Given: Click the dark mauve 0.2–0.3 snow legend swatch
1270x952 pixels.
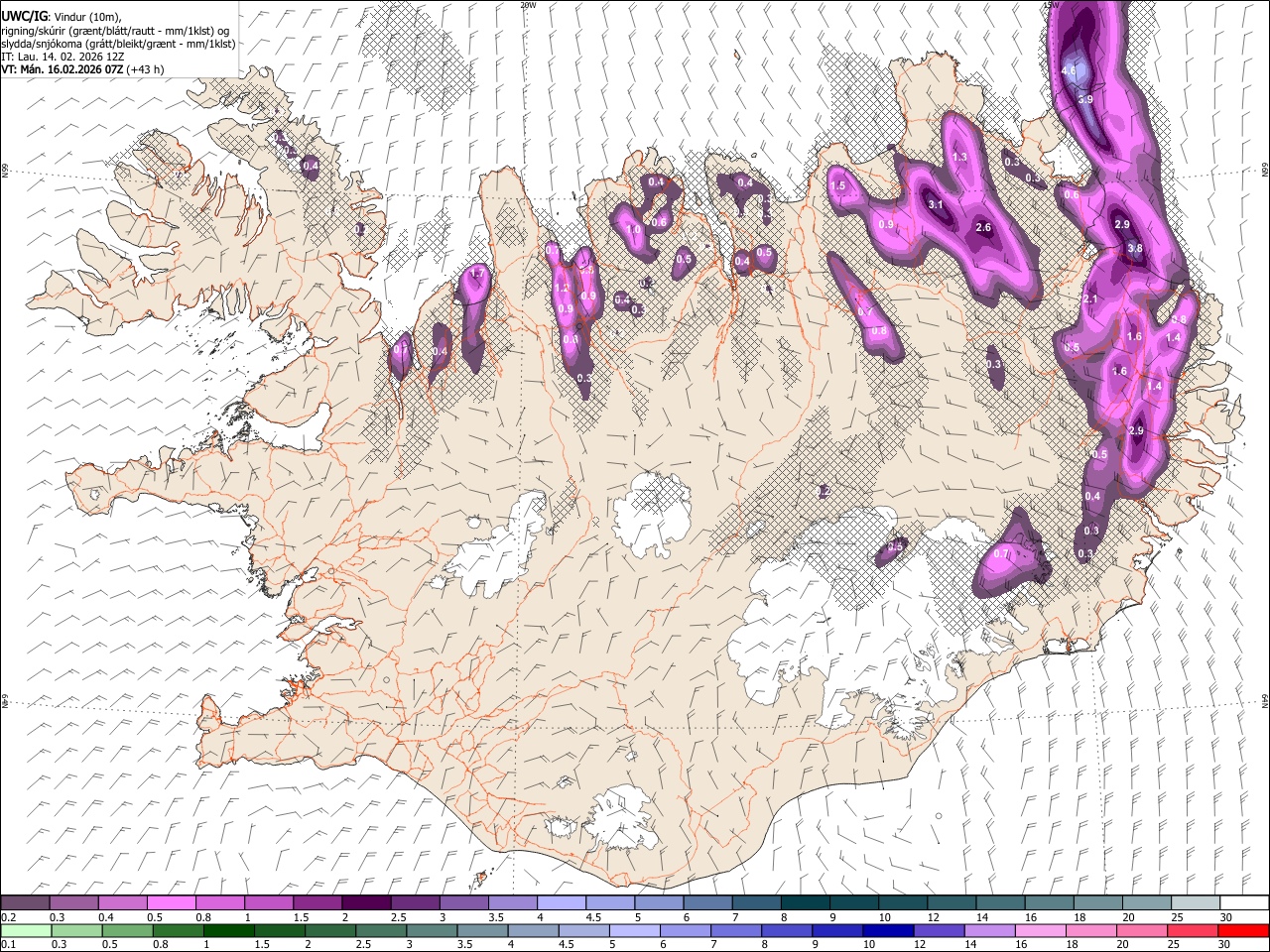Looking at the screenshot, I should pyautogui.click(x=26, y=902).
